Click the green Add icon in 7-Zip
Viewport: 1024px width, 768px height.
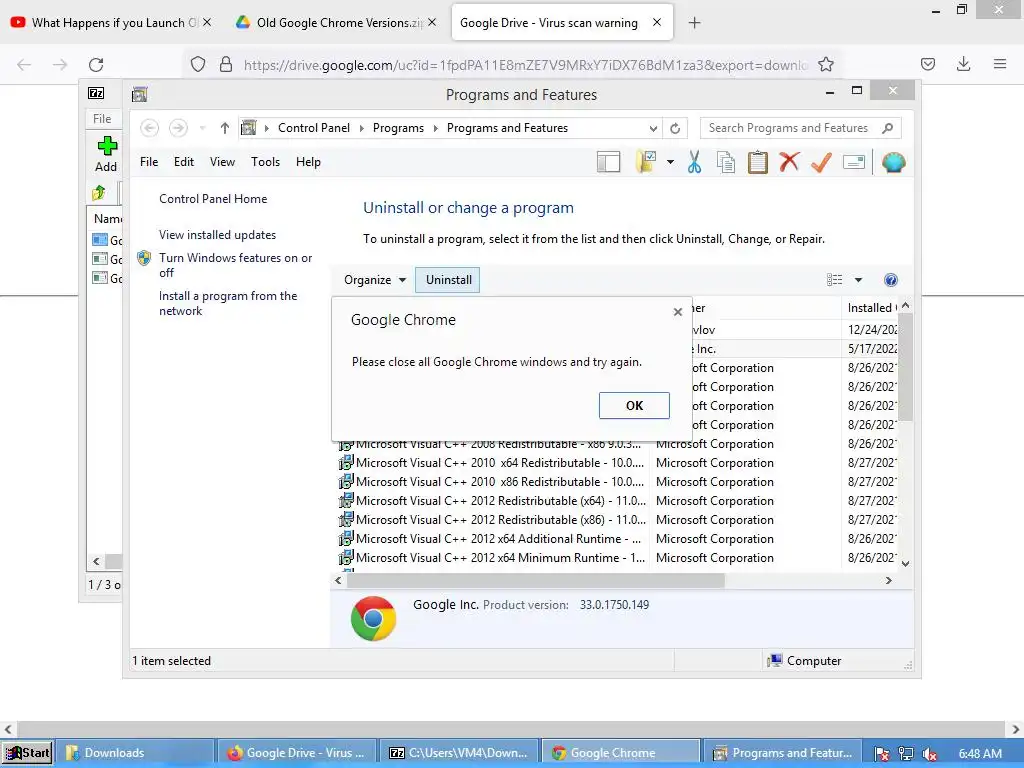coord(107,146)
